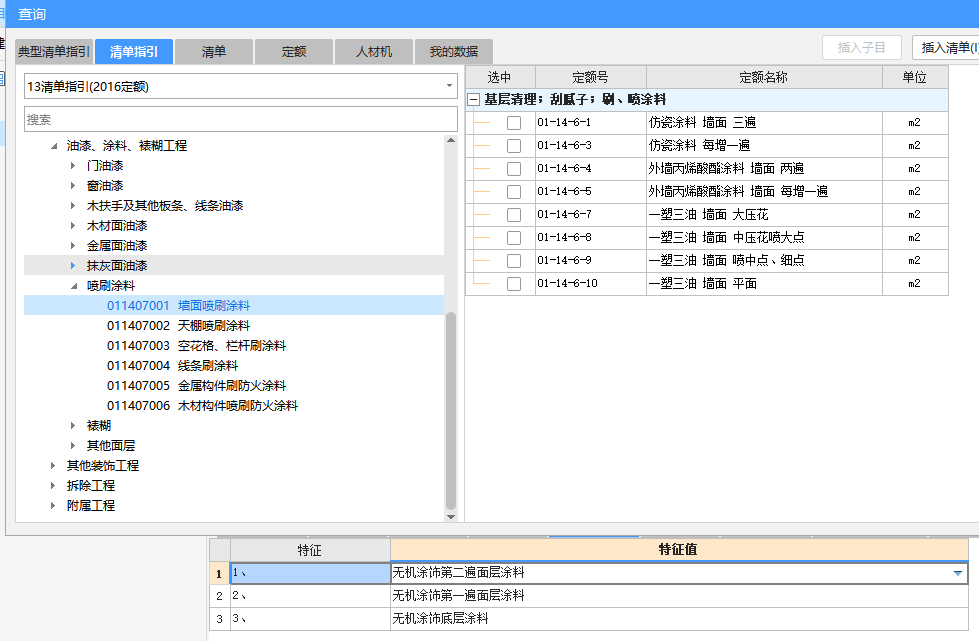The image size is (979, 641).
Task: Click the 单位 column header
Action: coord(915,77)
